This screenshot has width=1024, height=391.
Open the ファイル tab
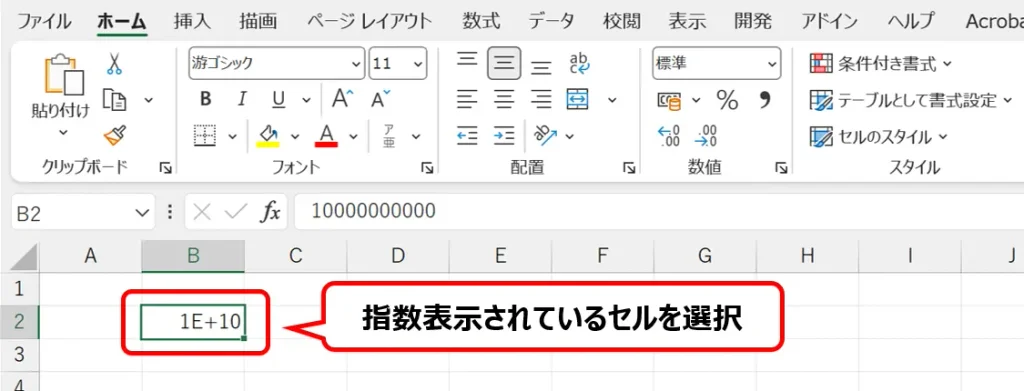[x=44, y=22]
